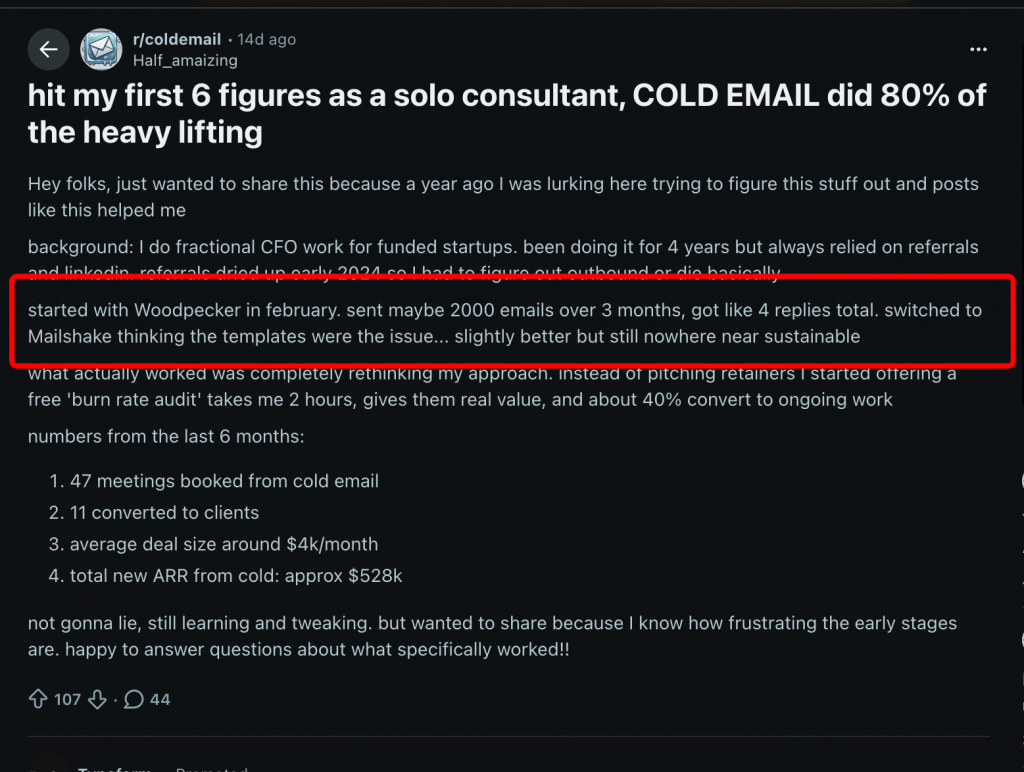1024x772 pixels.
Task: Click the post title to open it
Action: (x=507, y=114)
